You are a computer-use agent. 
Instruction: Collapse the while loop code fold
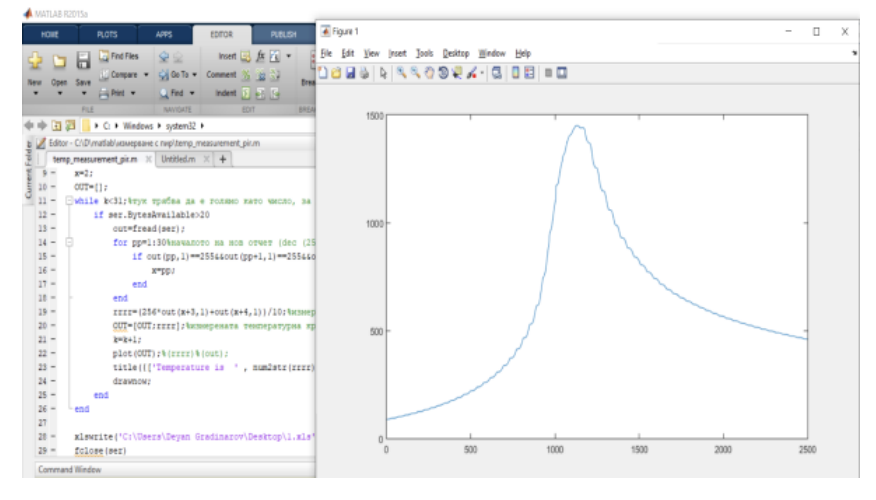tap(69, 201)
